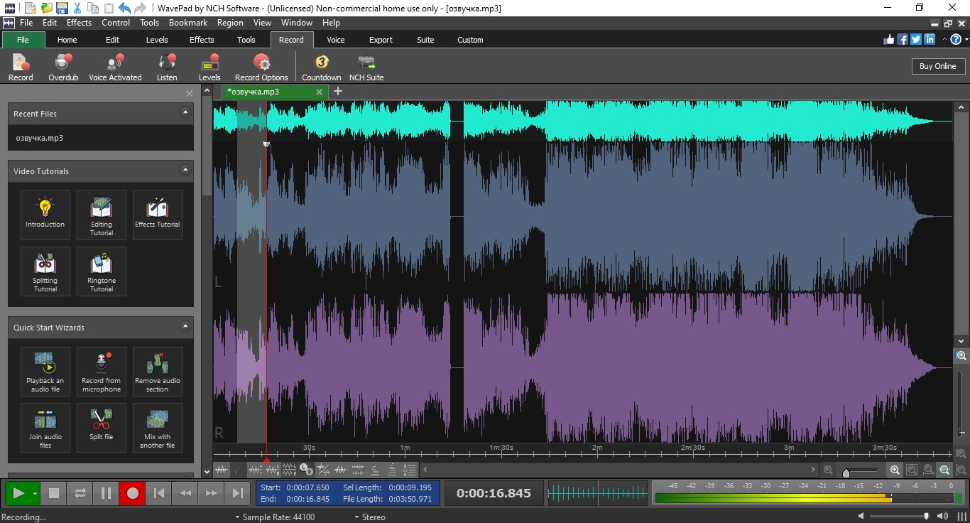Collapse the Recent Files panel
Image resolution: width=970 pixels, height=523 pixels.
click(x=184, y=113)
